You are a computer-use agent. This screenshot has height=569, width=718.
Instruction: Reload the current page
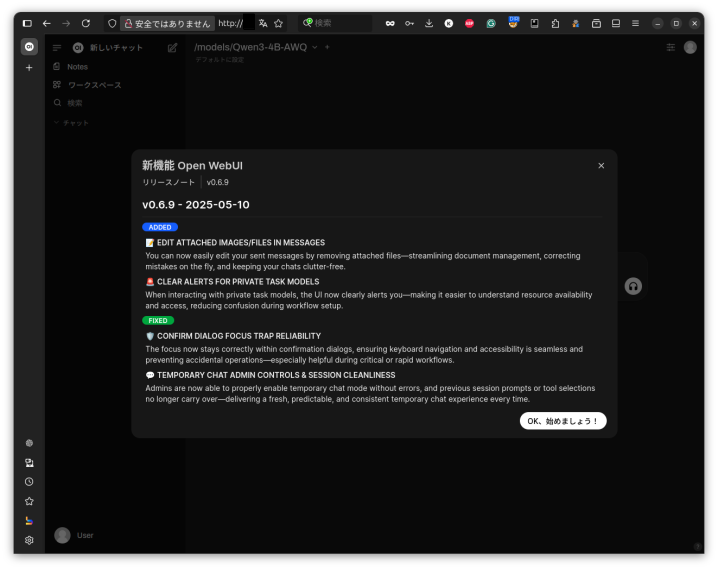pyautogui.click(x=86, y=23)
